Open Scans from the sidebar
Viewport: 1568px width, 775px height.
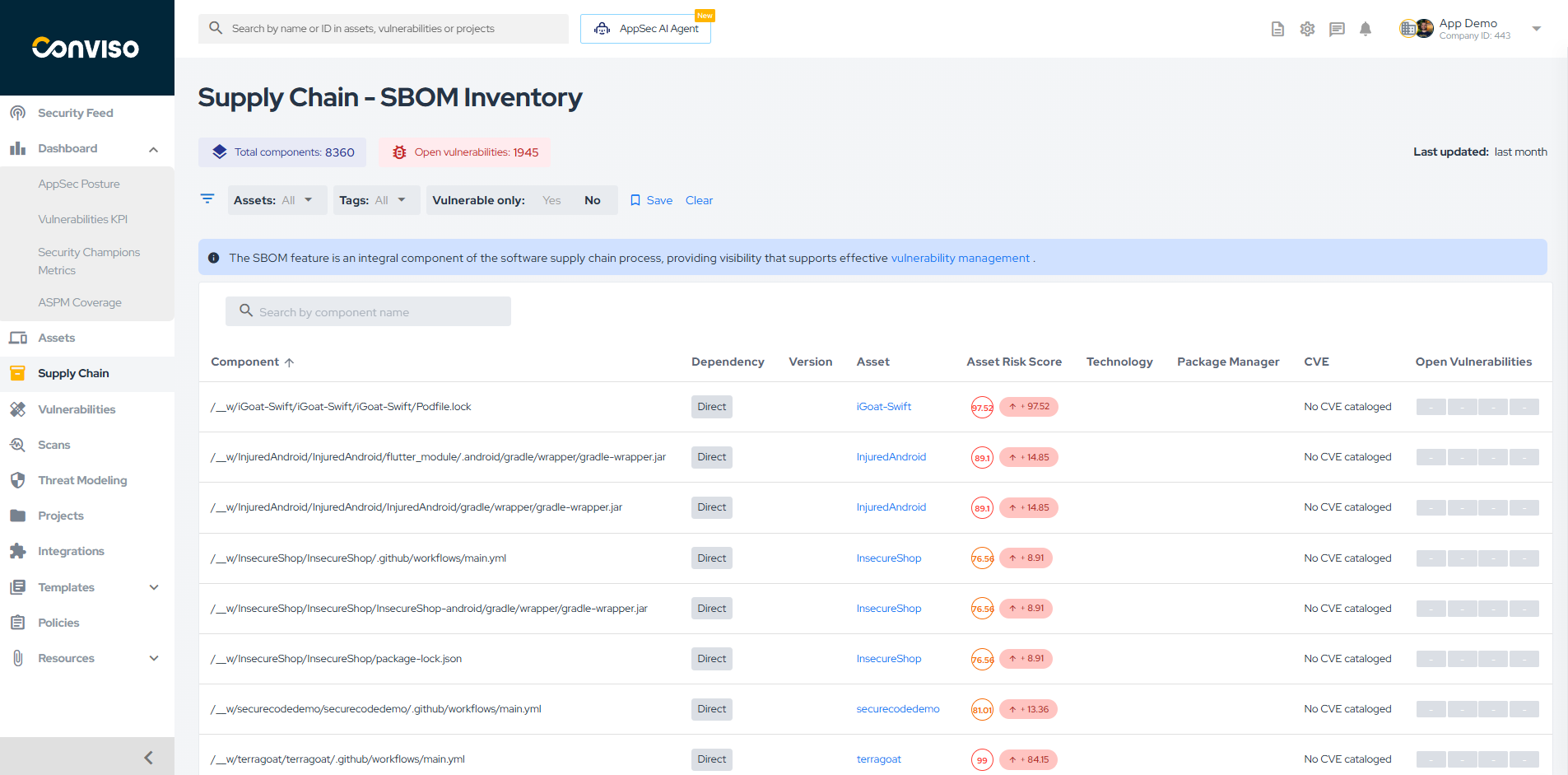point(53,445)
